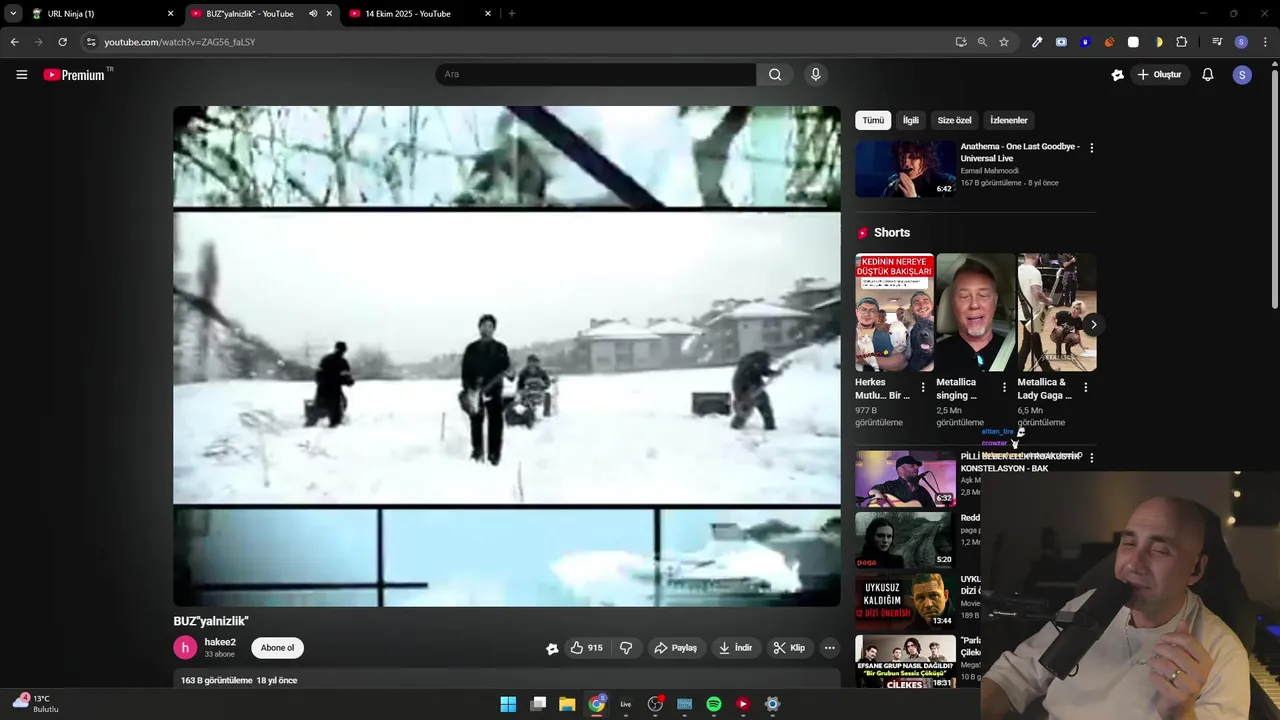1280x720 pixels.
Task: Share the video via Paylaş
Action: (x=675, y=648)
